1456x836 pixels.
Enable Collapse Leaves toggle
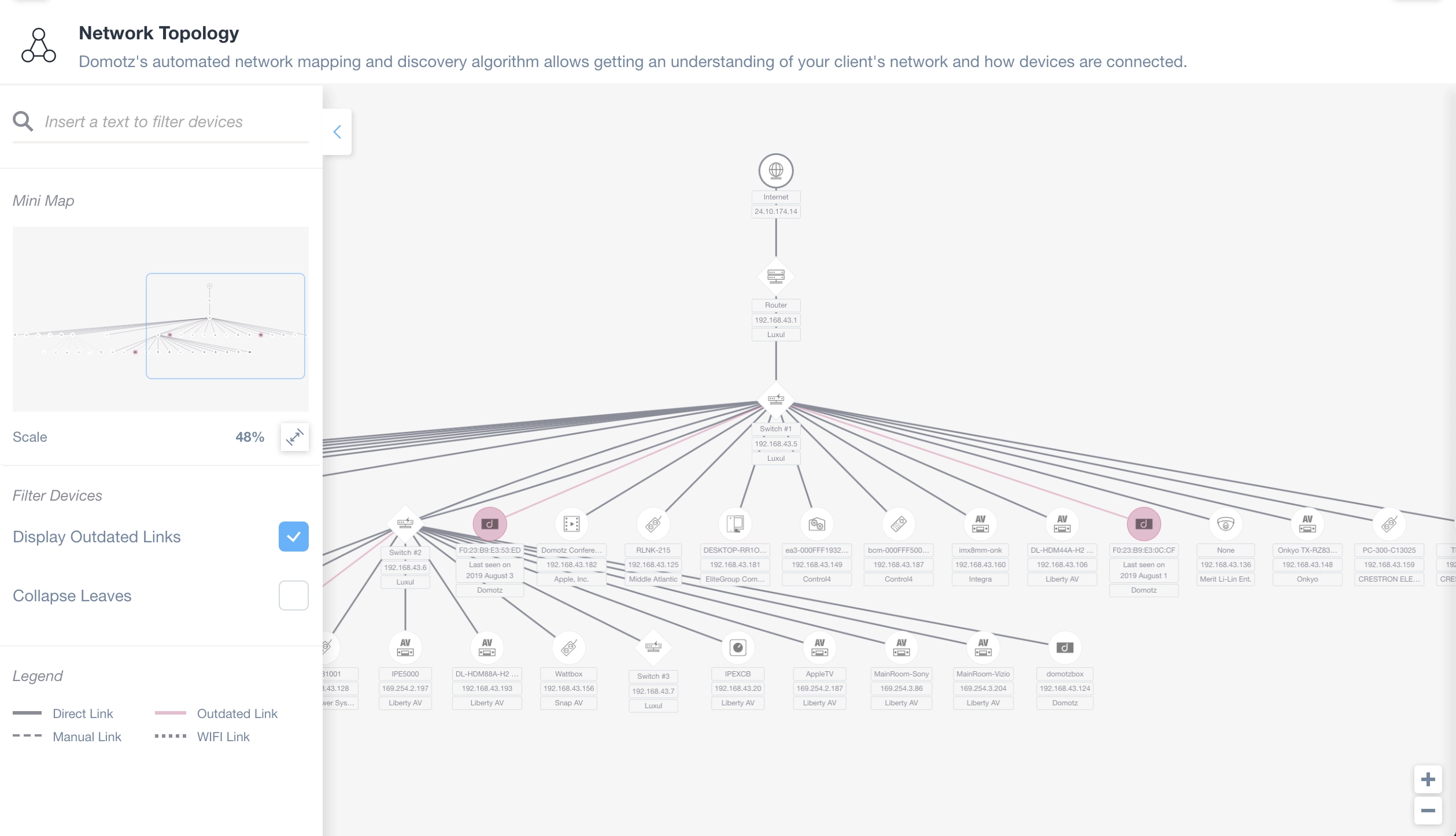(x=293, y=596)
